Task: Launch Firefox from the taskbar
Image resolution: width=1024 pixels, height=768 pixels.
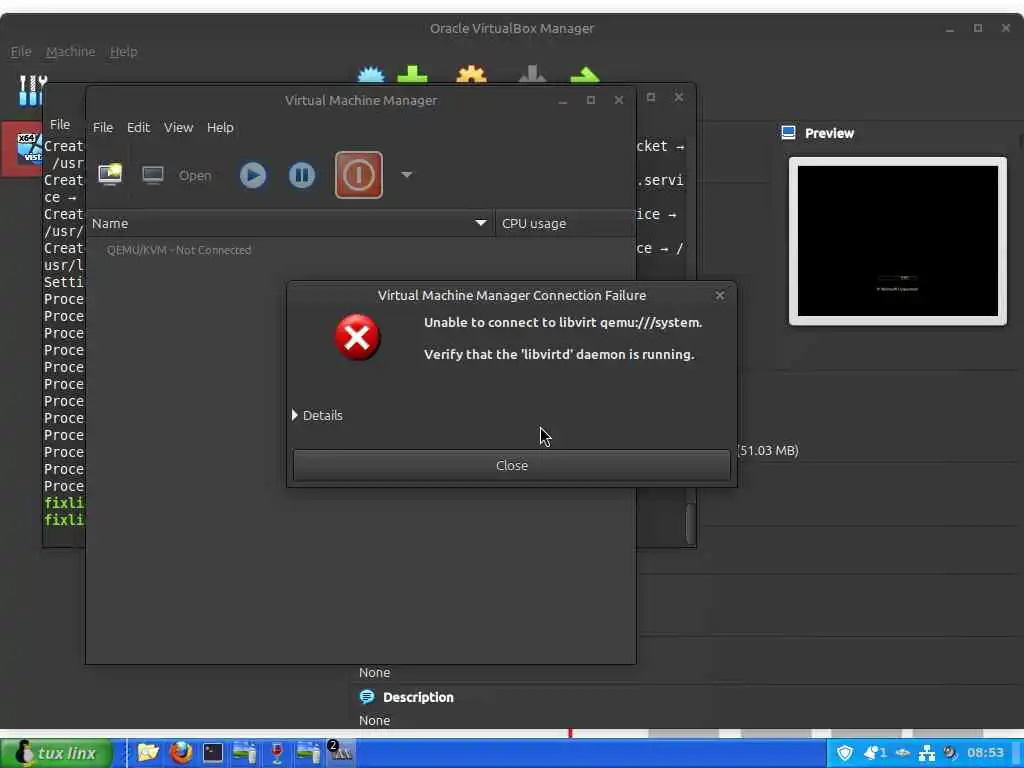Action: tap(181, 753)
